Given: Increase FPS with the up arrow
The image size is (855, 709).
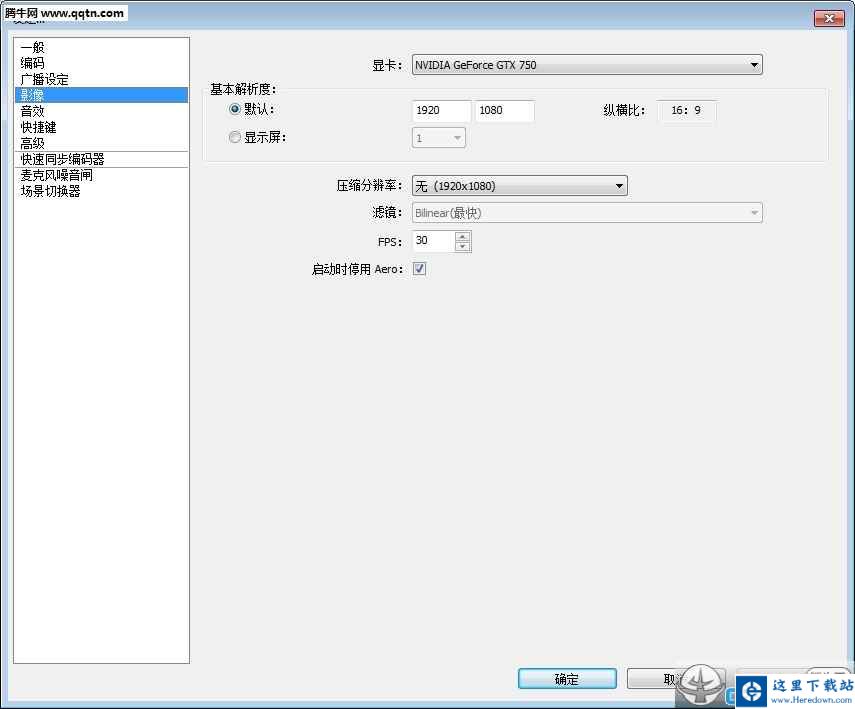Looking at the screenshot, I should (462, 236).
